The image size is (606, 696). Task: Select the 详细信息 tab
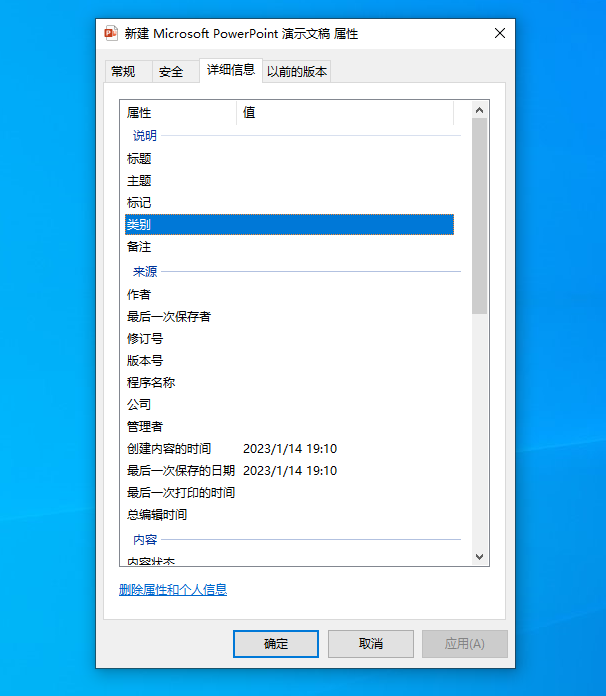point(231,70)
